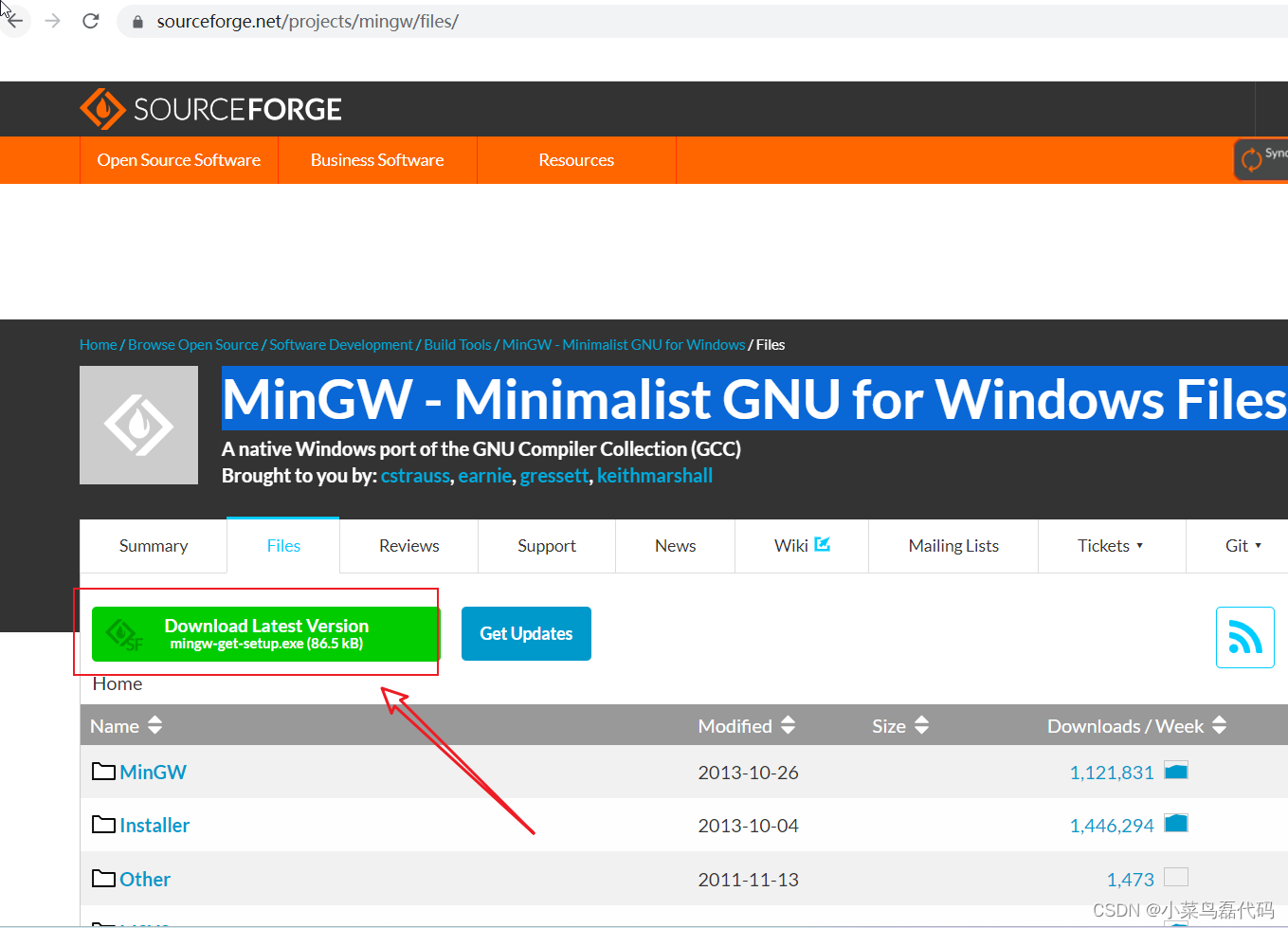Click the MinGW folder icon

point(103,771)
